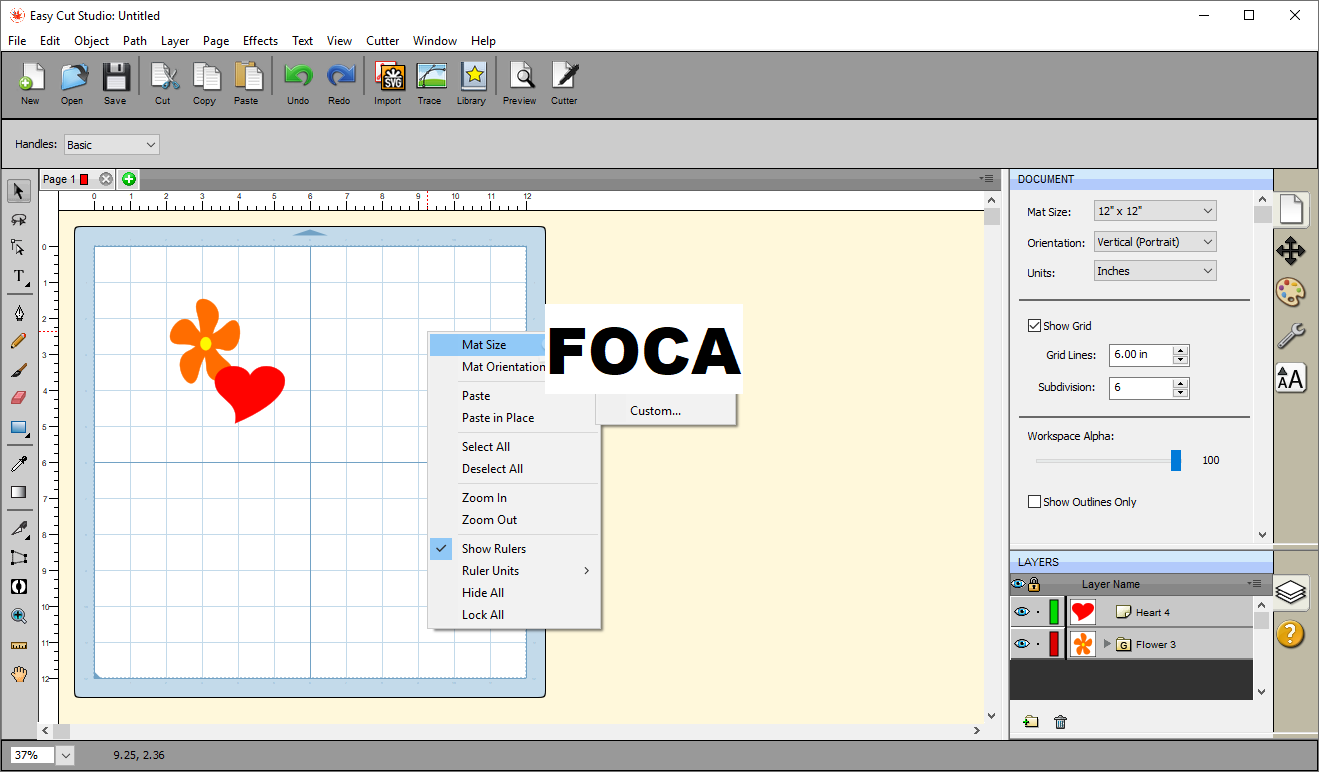
Task: Click the Workspace Alpha slider handle
Action: coord(1176,460)
